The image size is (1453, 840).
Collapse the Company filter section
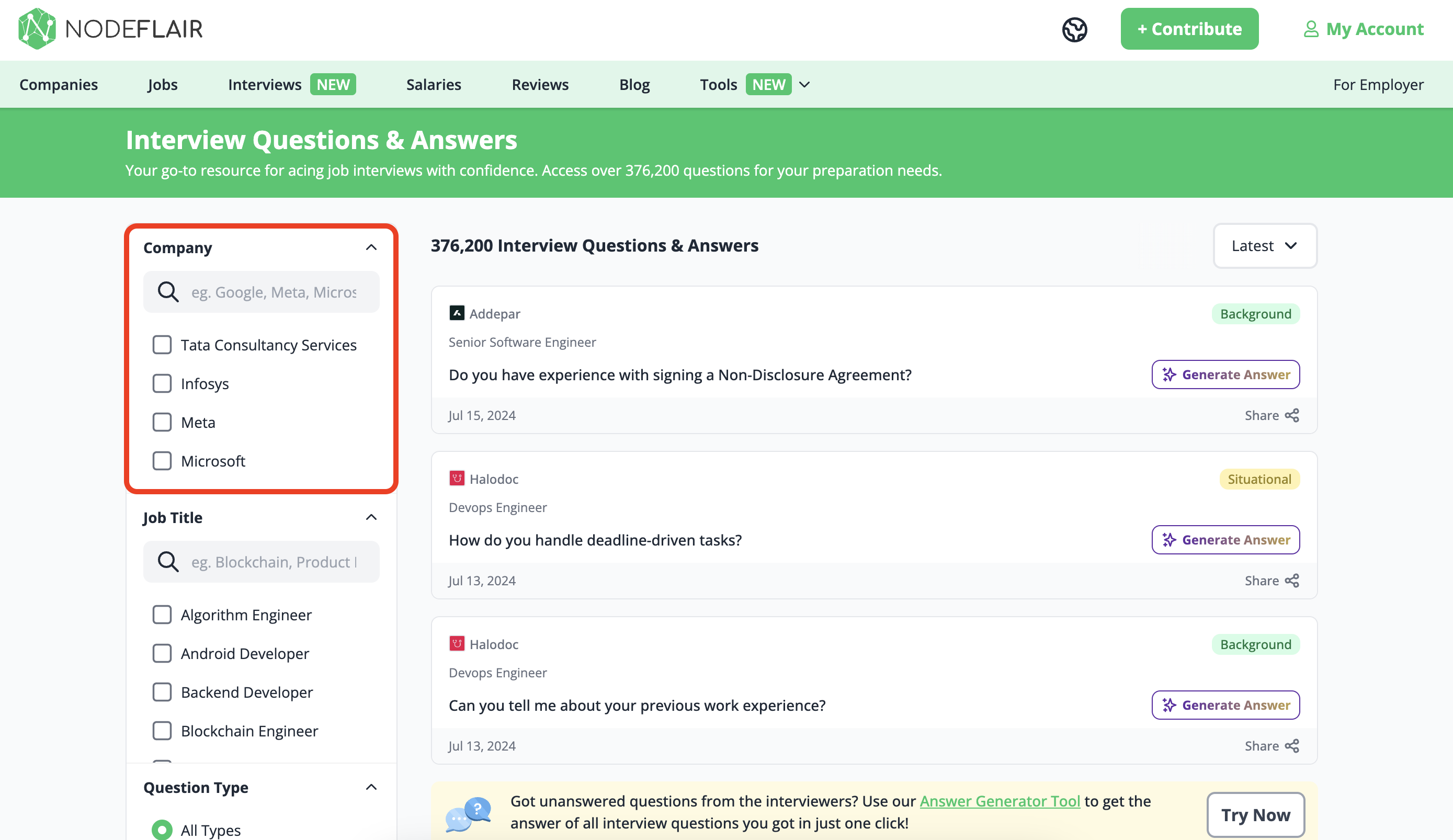point(371,247)
